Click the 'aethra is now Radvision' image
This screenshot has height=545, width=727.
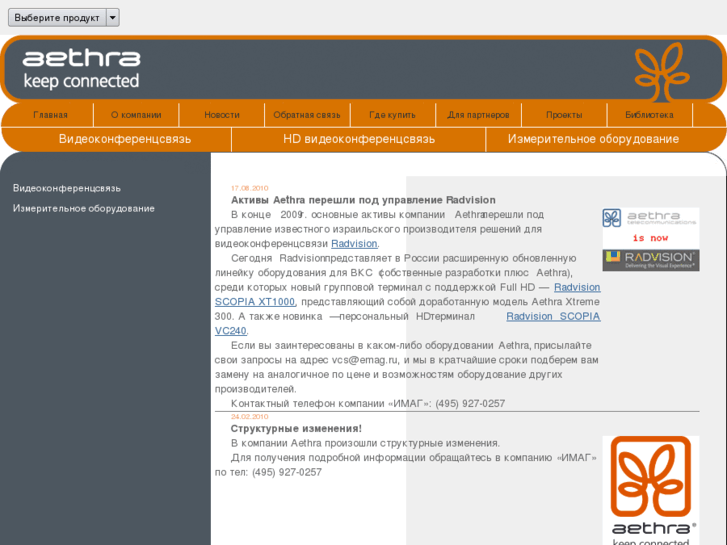tap(651, 239)
